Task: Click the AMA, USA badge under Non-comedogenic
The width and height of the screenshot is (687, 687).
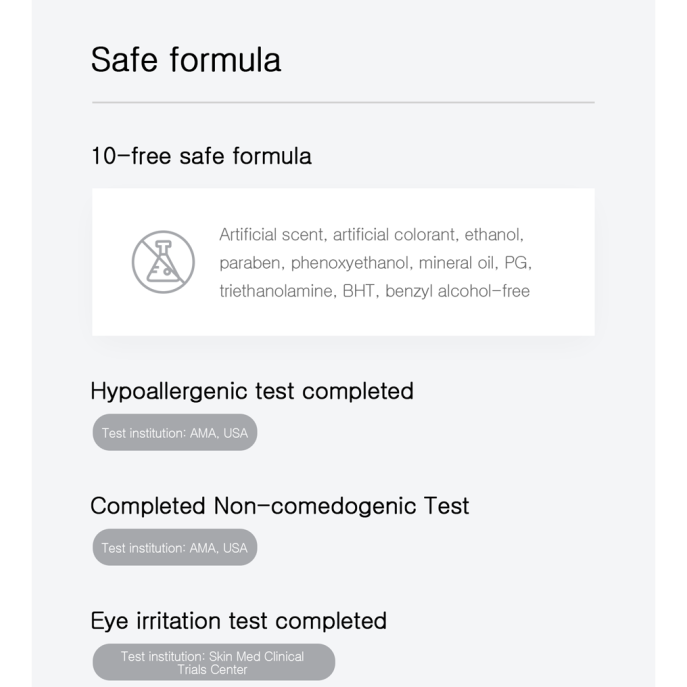Action: tap(175, 547)
